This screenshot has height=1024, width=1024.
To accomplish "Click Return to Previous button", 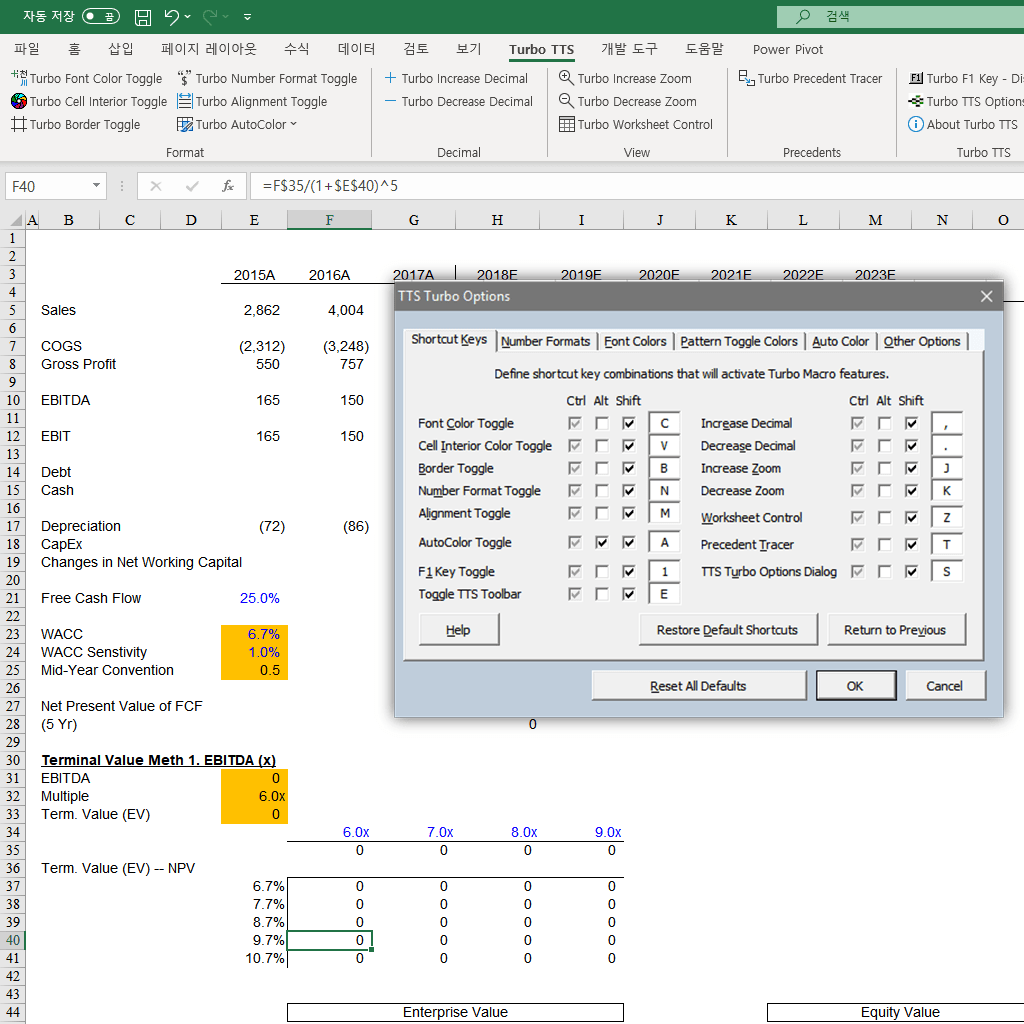I will tap(895, 630).
